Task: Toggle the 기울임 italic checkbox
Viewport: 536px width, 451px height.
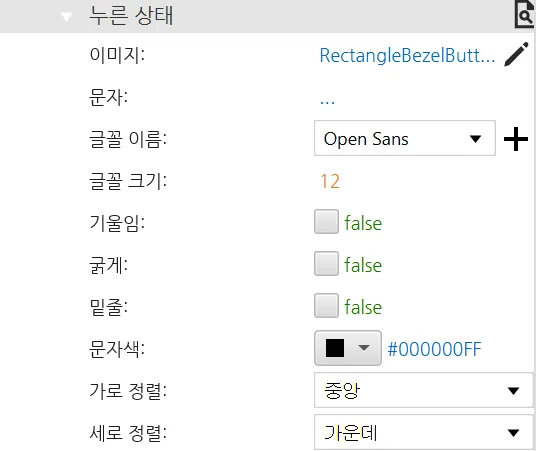Action: (326, 222)
